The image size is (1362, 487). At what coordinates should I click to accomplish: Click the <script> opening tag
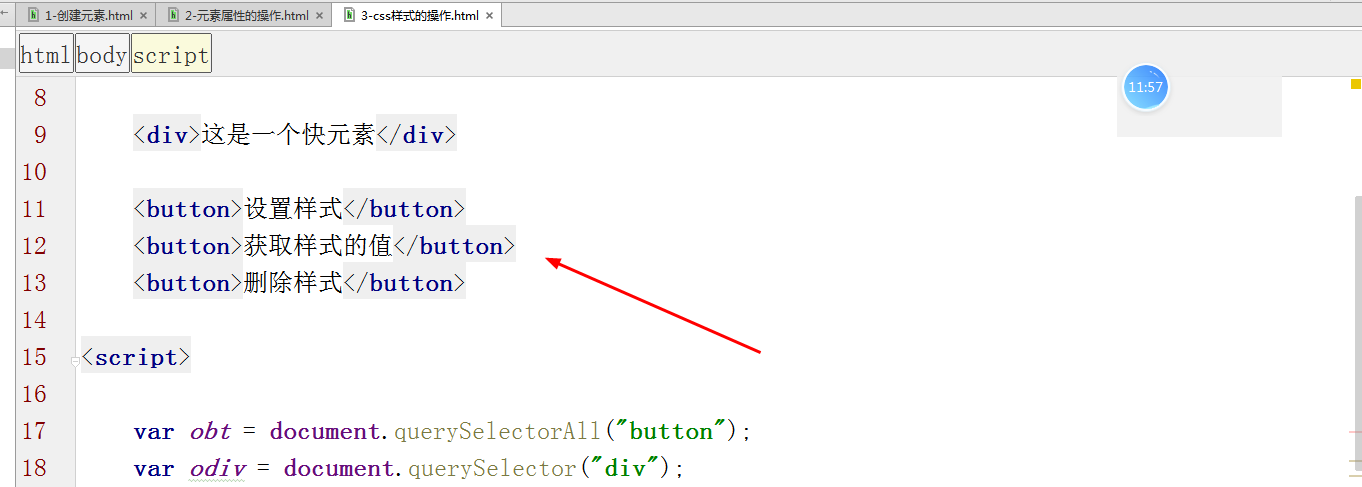pos(136,357)
